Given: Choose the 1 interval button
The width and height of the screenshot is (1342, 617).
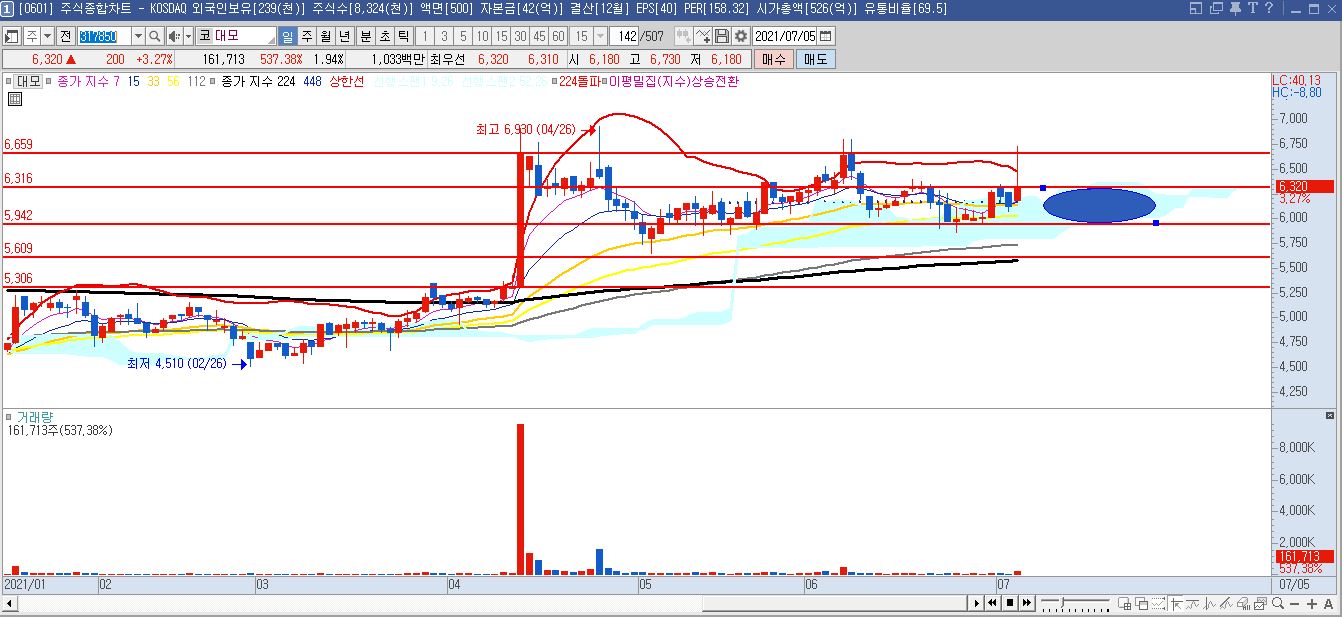Looking at the screenshot, I should [x=425, y=36].
